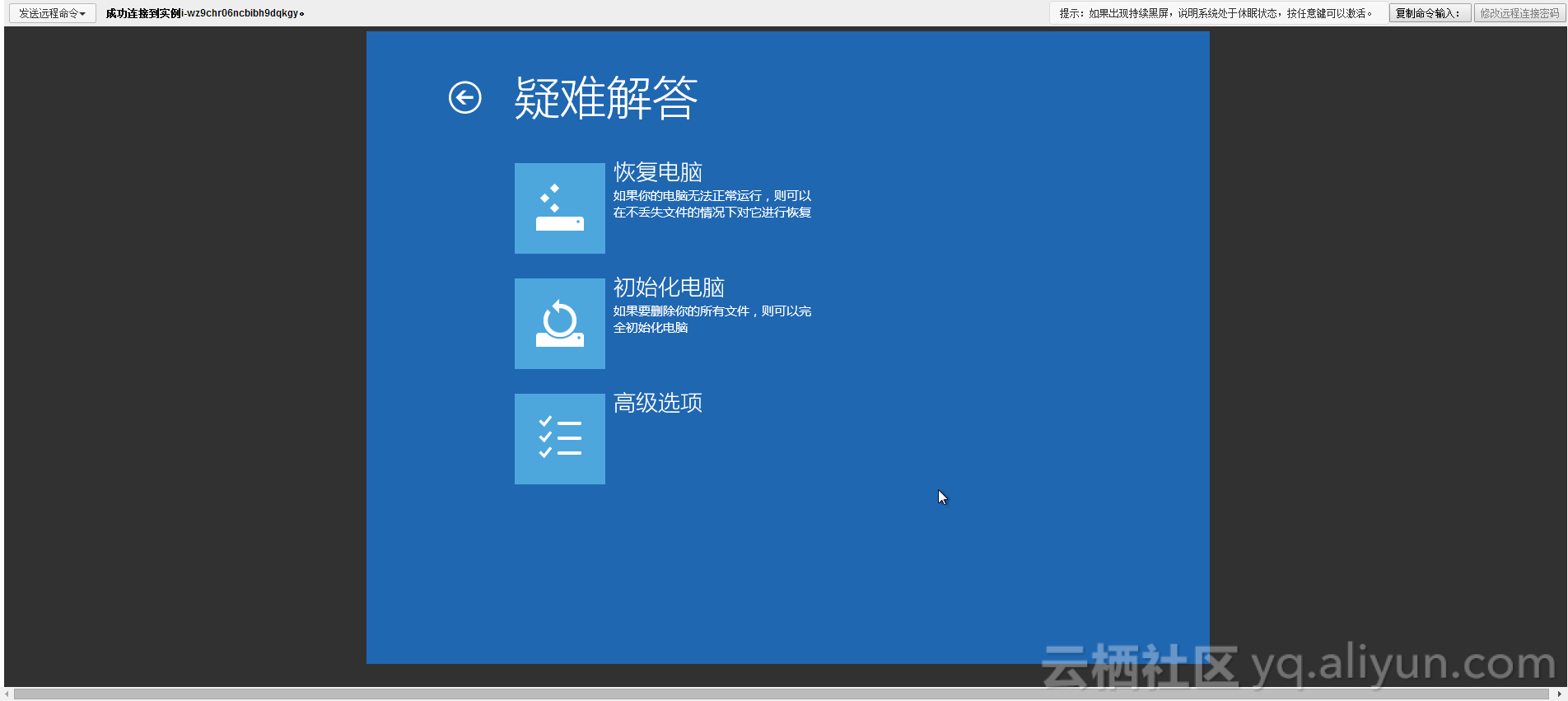Image resolution: width=1568 pixels, height=701 pixels.
Task: Click the back arrow beside 疑难解答
Action: [464, 97]
